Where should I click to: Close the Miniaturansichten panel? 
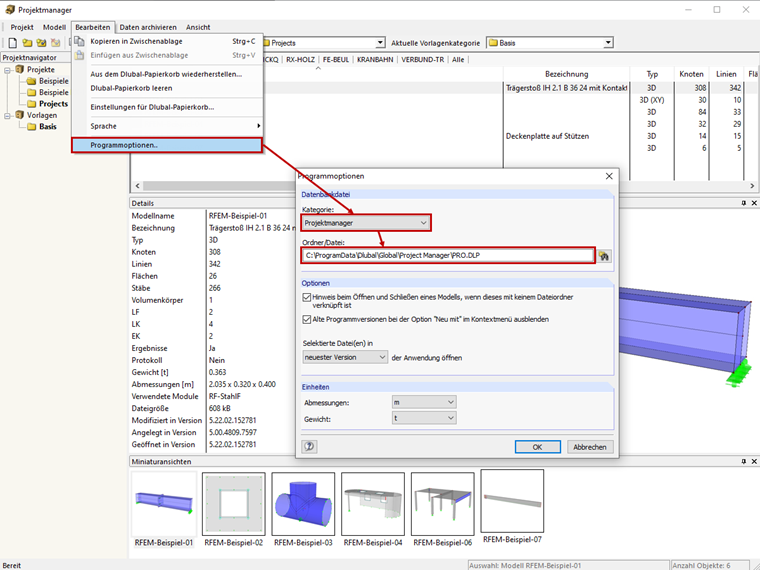pos(754,461)
